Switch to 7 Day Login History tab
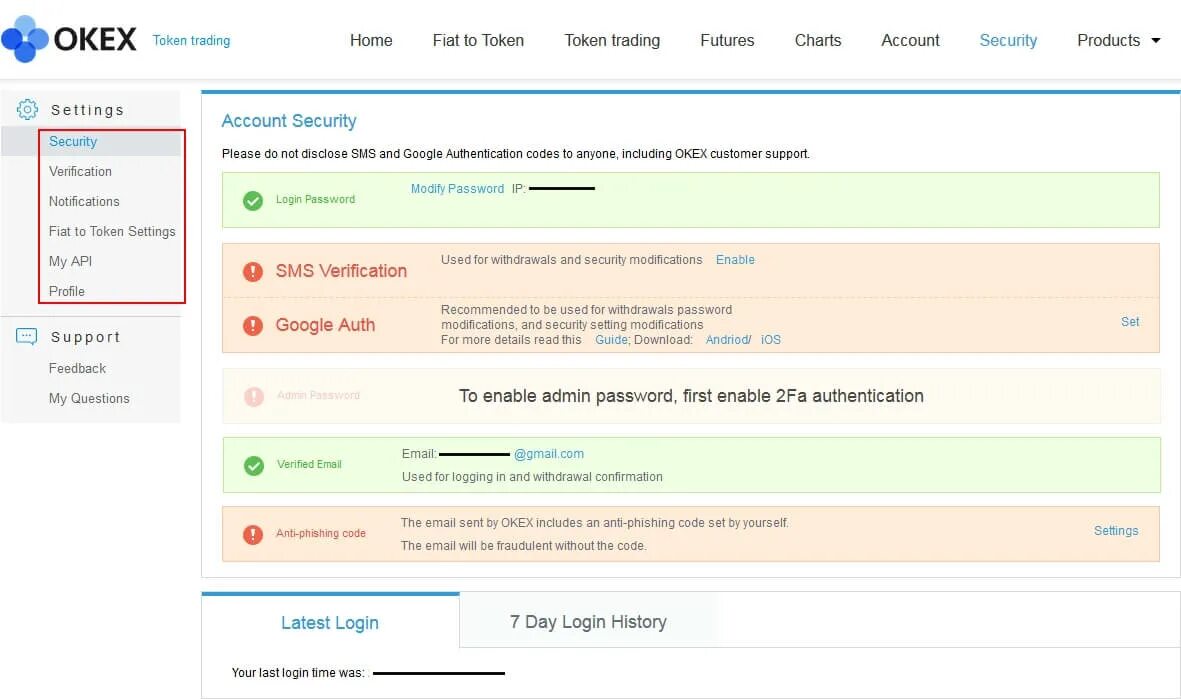Screen dimensions: 1181x699 pyautogui.click(x=588, y=622)
